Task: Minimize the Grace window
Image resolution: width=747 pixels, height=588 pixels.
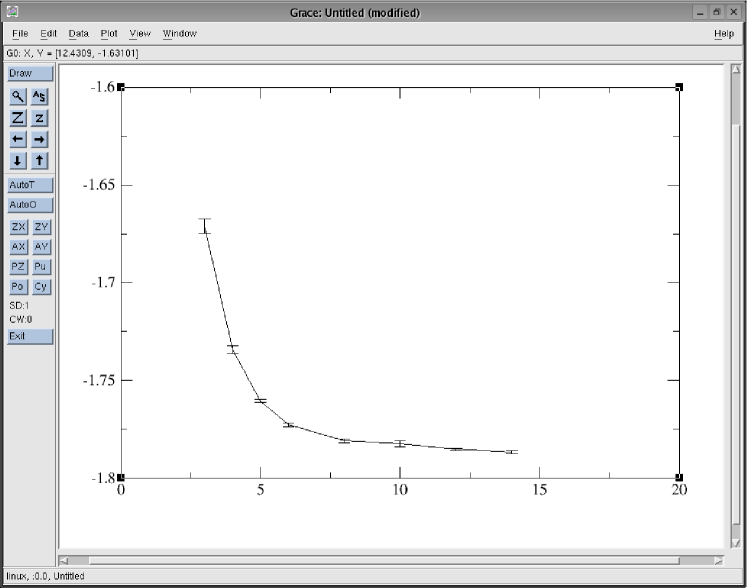Action: point(700,12)
